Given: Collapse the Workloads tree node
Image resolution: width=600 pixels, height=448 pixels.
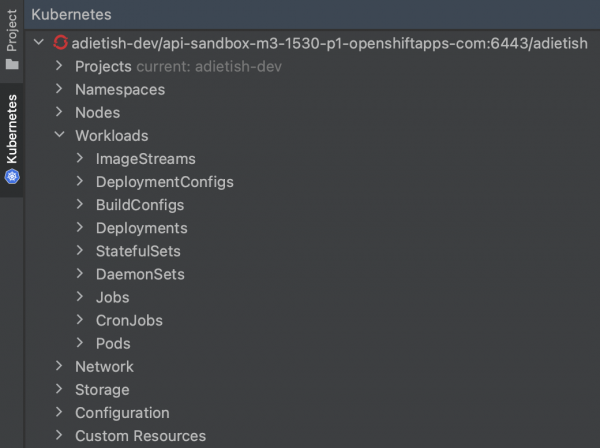Looking at the screenshot, I should [x=60, y=136].
